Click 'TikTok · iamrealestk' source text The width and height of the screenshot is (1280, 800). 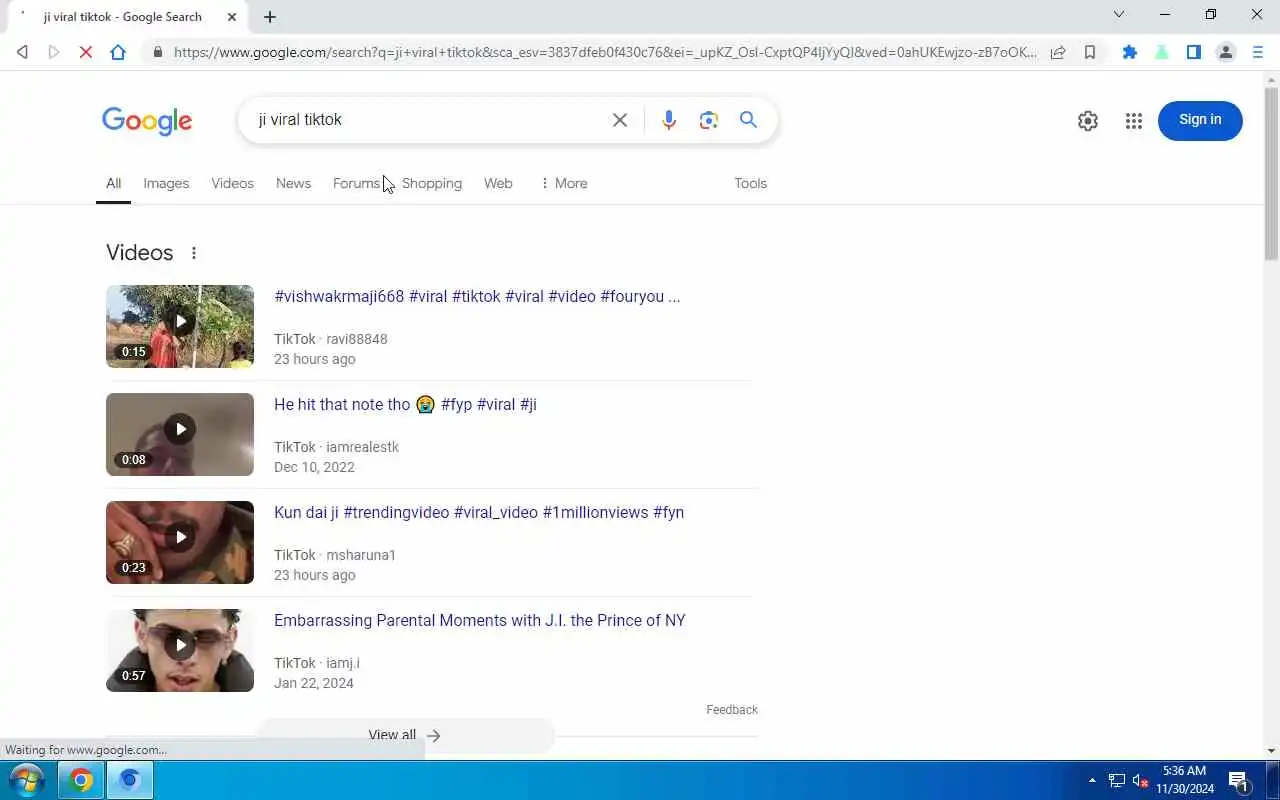pos(336,447)
